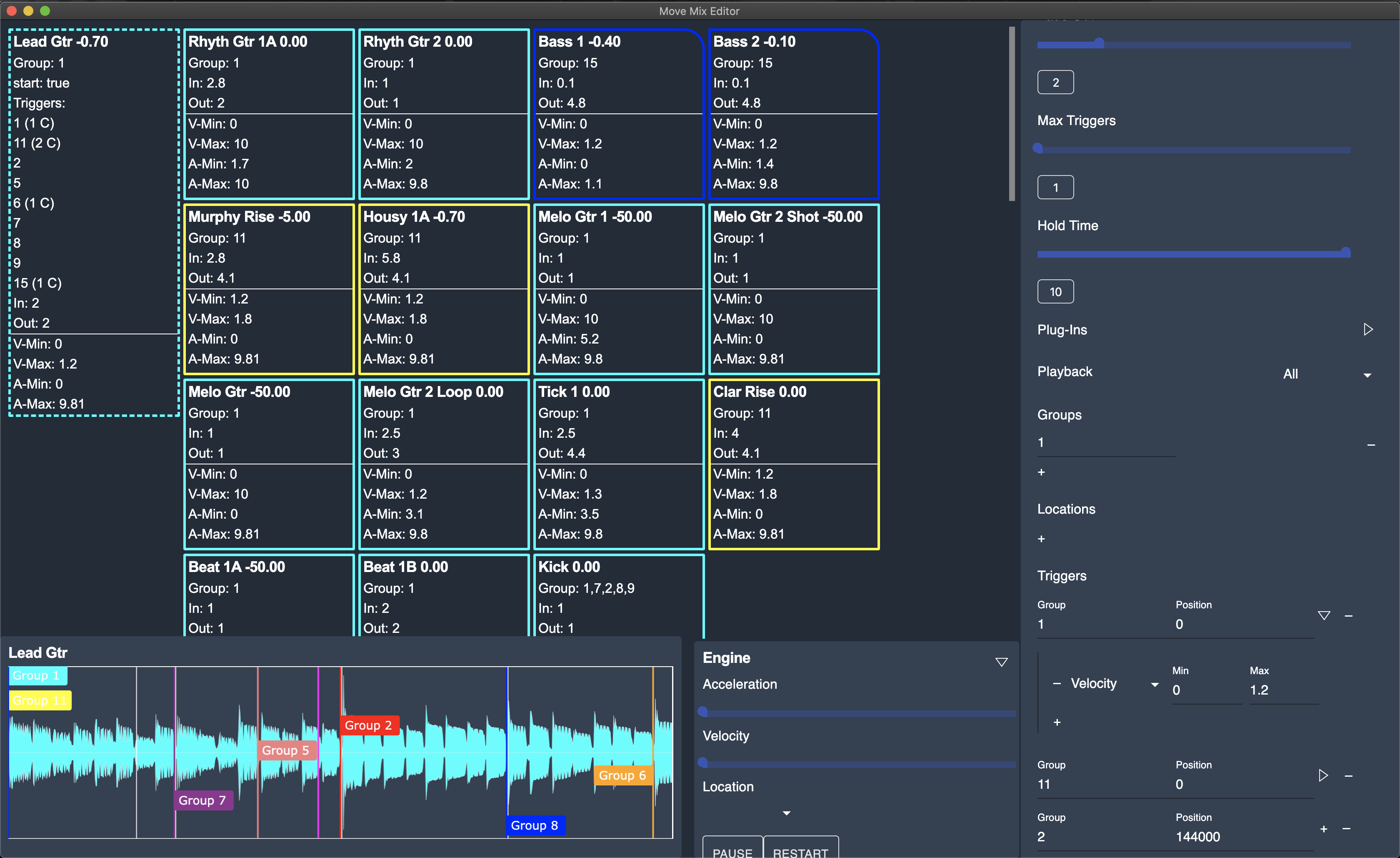
Task: Collapse the Engine panel triangle
Action: coord(1001,662)
